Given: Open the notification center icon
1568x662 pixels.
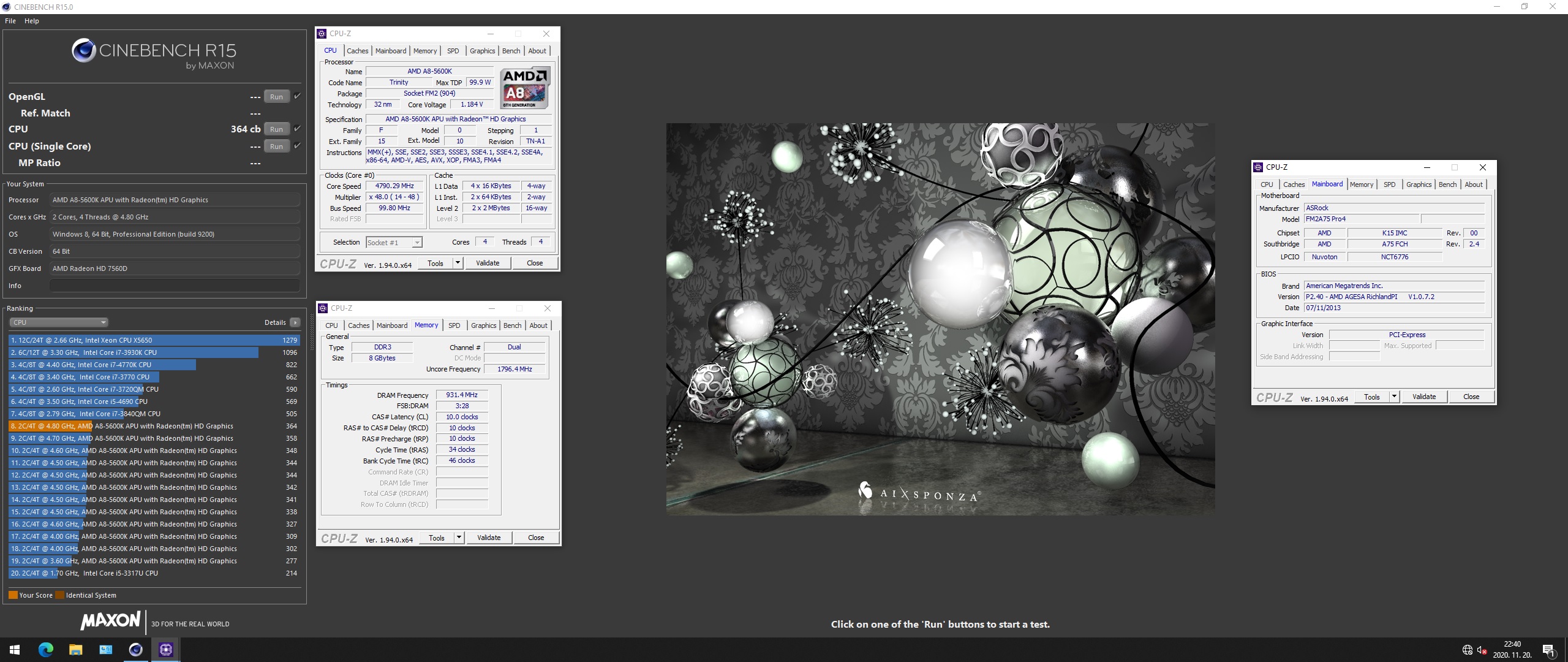Looking at the screenshot, I should pos(1548,650).
